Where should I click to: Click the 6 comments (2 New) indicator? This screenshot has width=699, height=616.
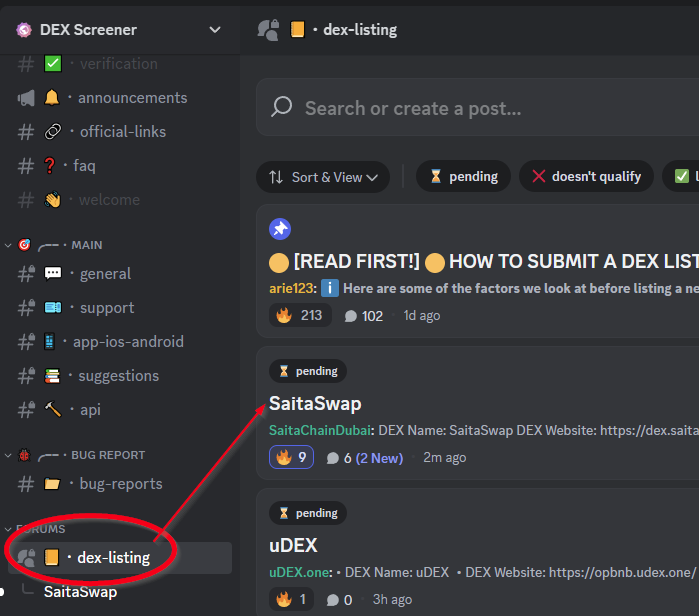[365, 458]
